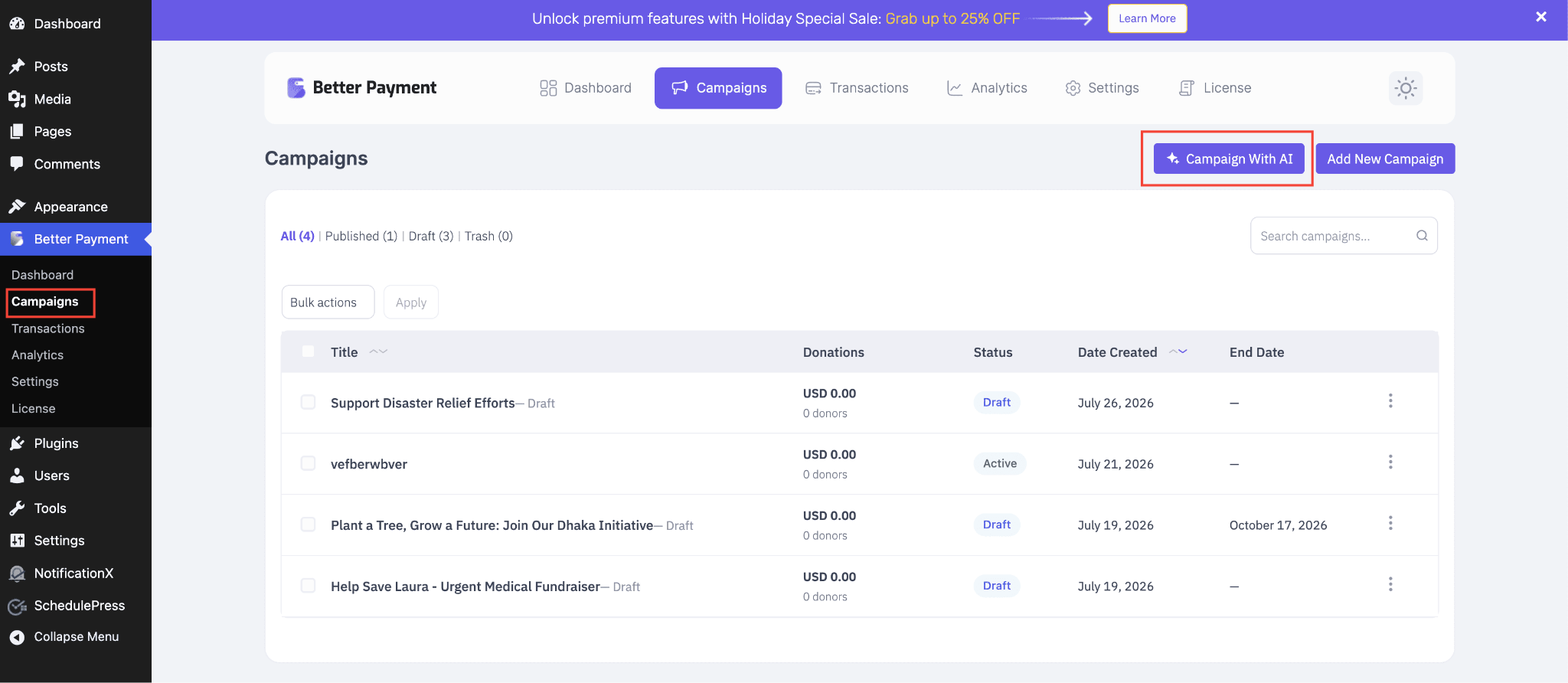This screenshot has height=683, width=1568.
Task: Click the Campaign With AI button
Action: pos(1229,158)
